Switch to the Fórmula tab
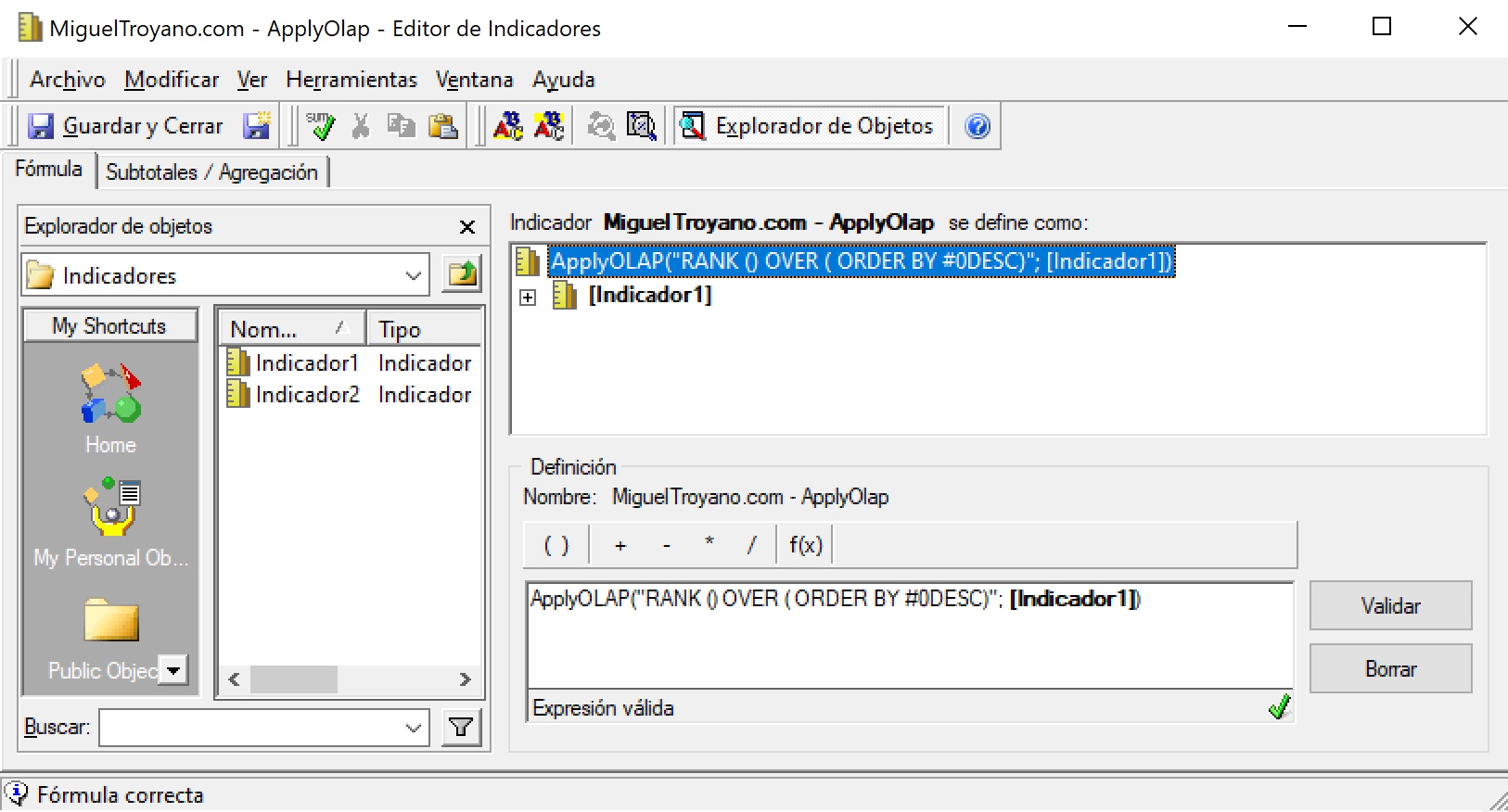Image resolution: width=1508 pixels, height=812 pixels. point(48,169)
